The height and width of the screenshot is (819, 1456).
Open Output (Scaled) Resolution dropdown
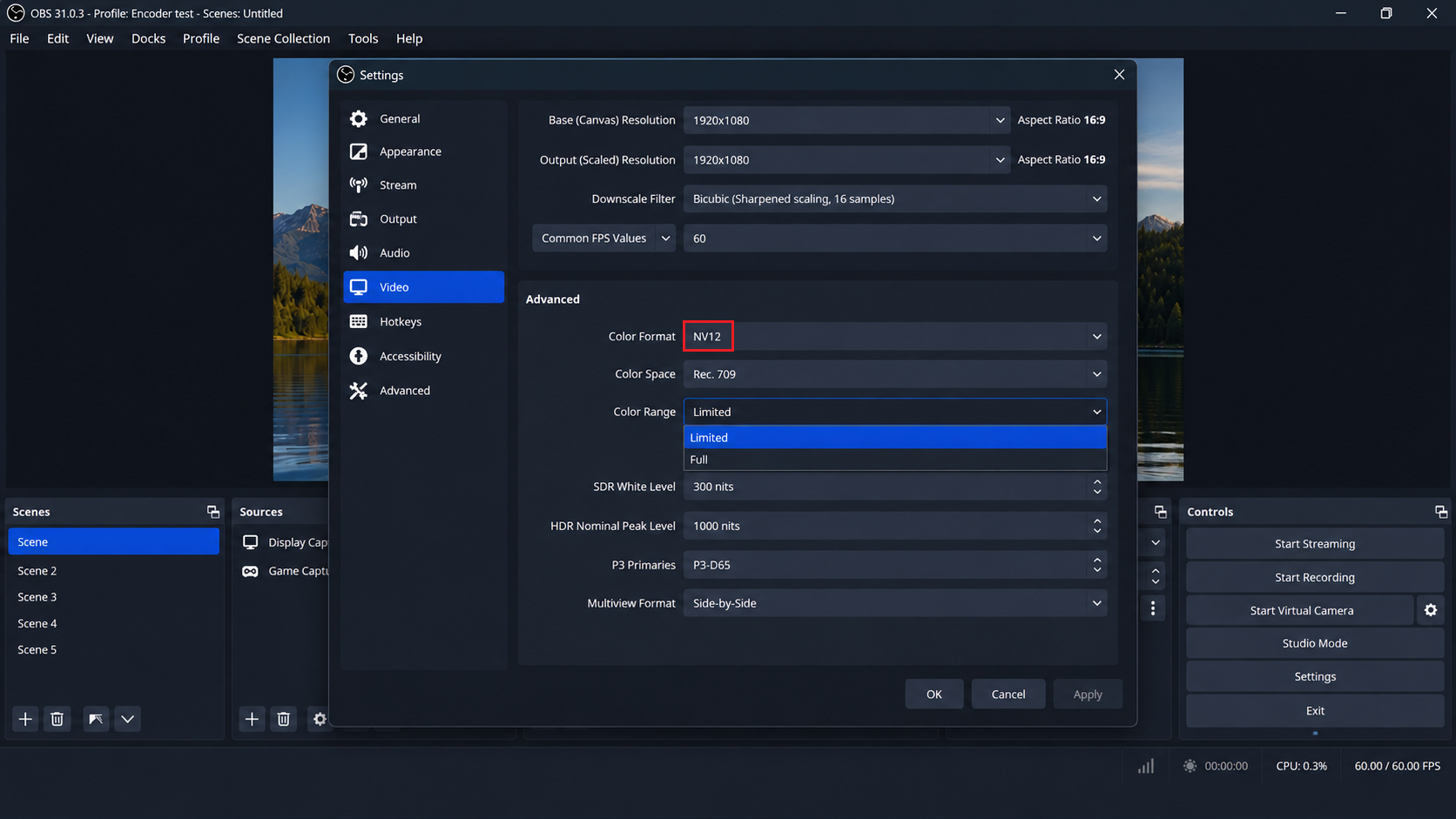click(x=846, y=160)
